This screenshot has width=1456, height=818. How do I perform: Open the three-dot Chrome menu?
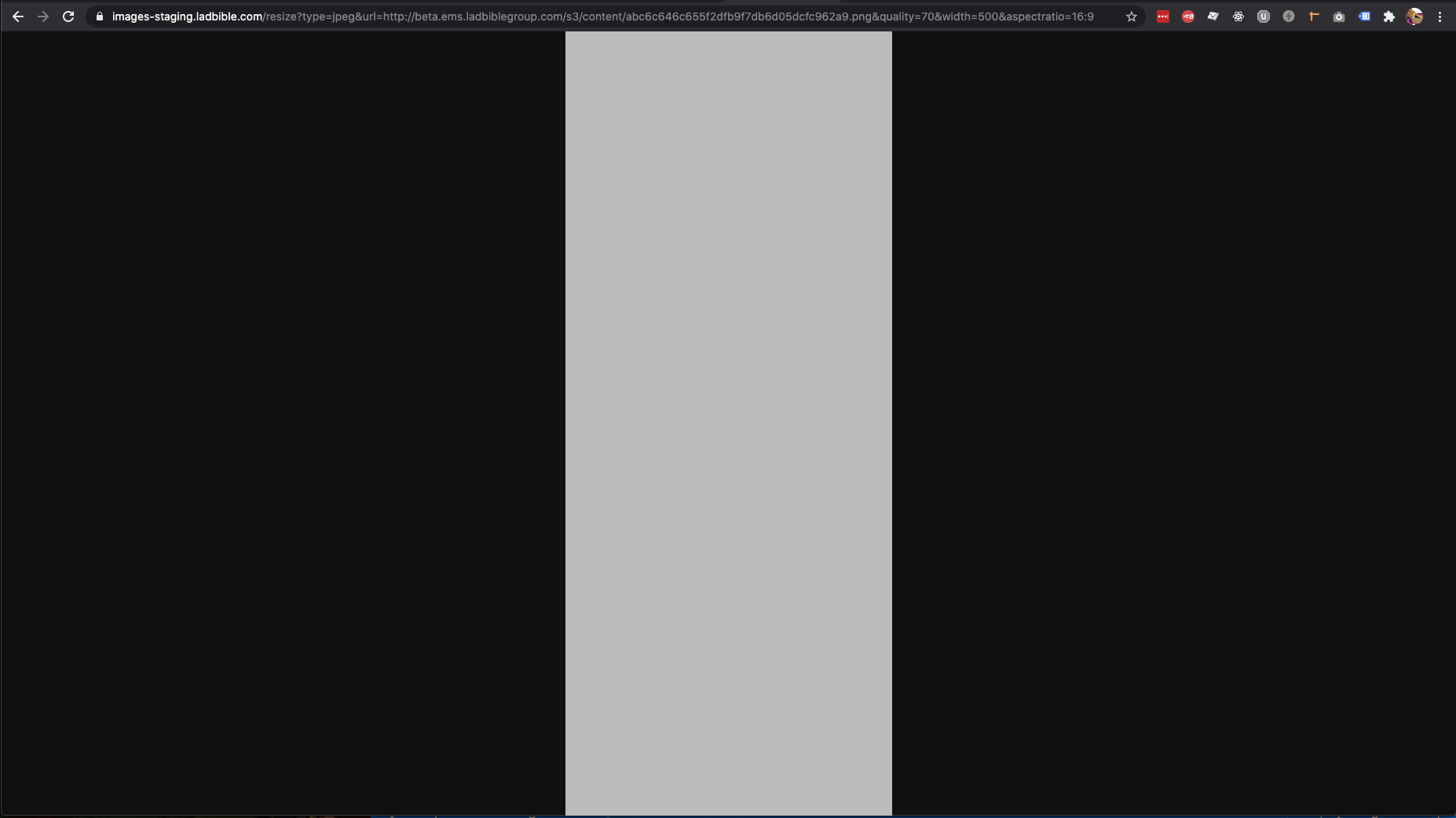[x=1441, y=16]
